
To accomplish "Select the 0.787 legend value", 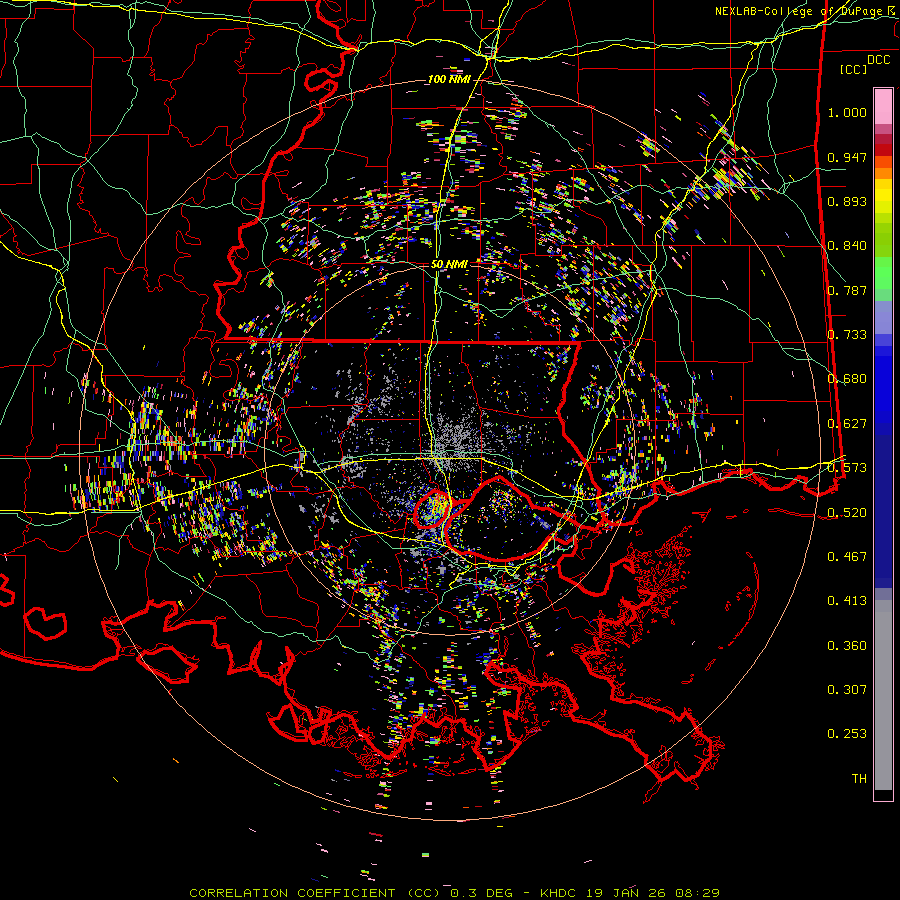I will 847,290.
